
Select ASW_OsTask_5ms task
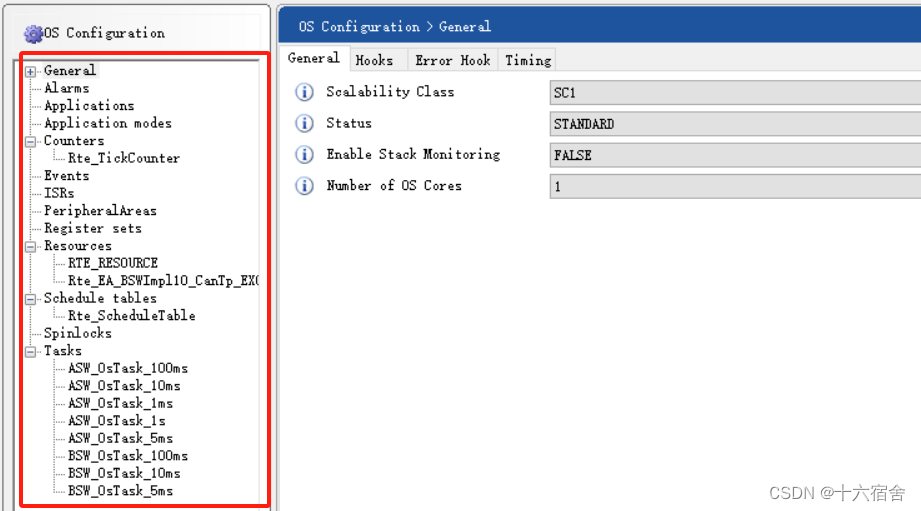click(120, 439)
